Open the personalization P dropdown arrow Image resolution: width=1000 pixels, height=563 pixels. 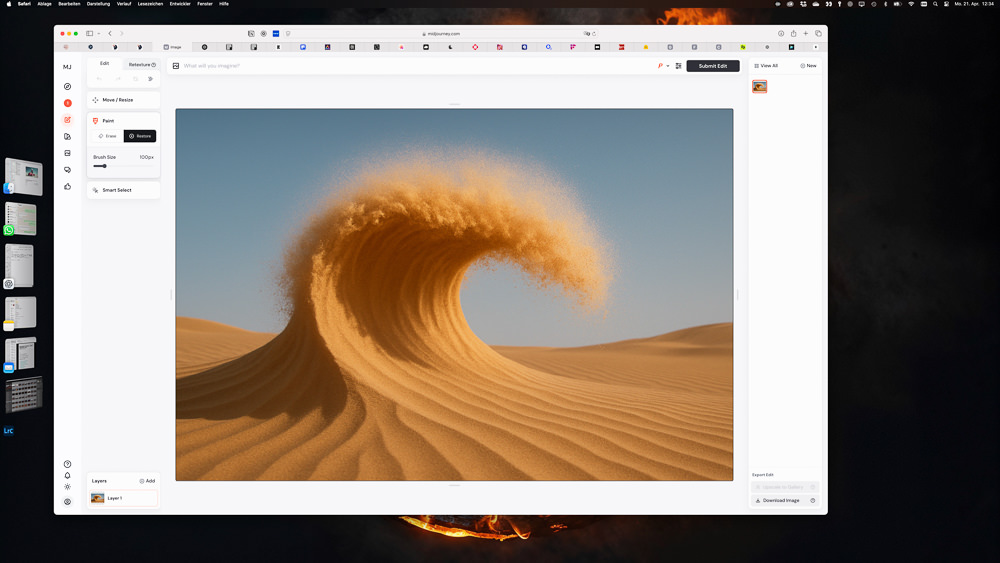pos(668,66)
